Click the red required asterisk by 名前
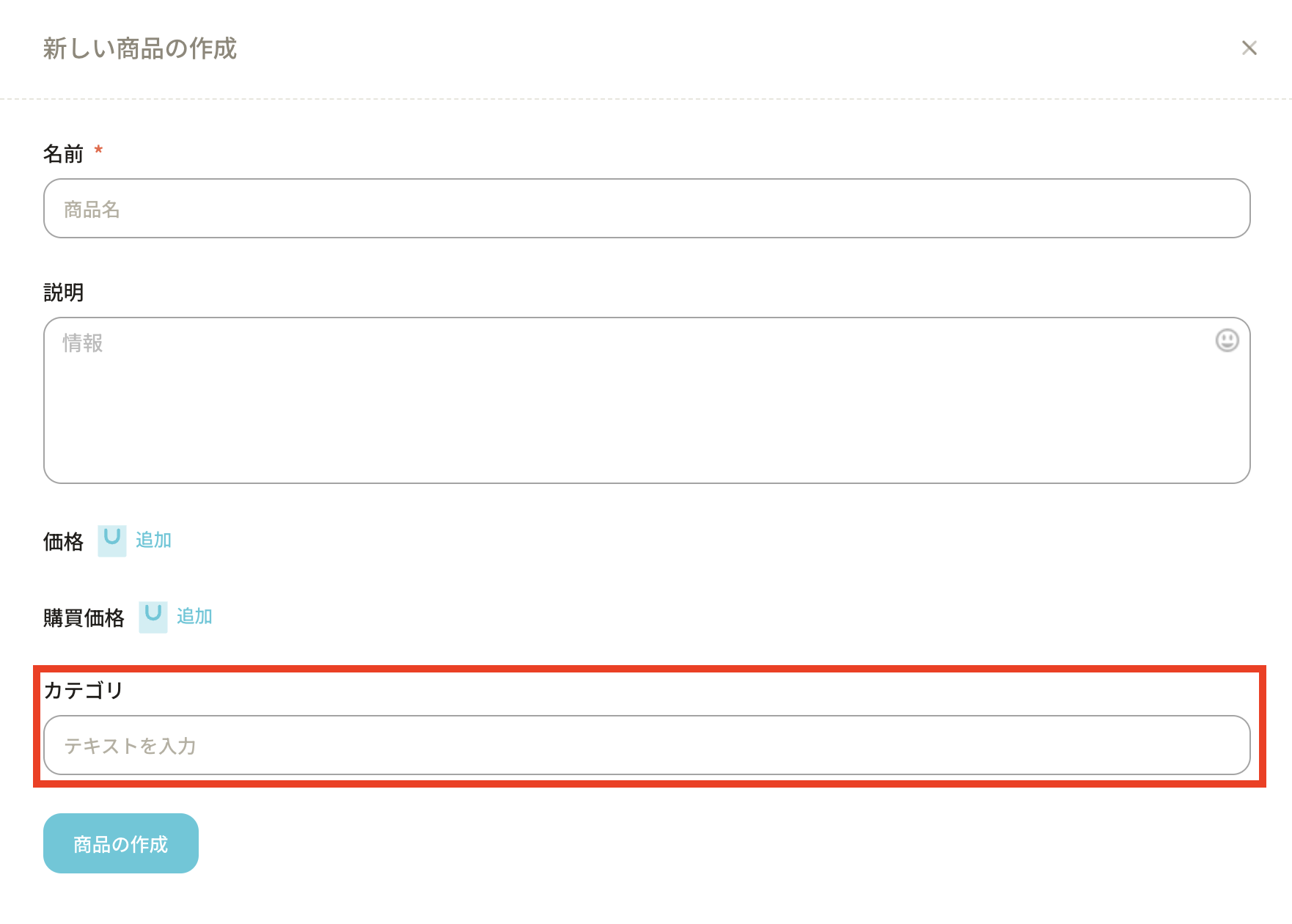This screenshot has height=924, width=1292. [x=98, y=150]
